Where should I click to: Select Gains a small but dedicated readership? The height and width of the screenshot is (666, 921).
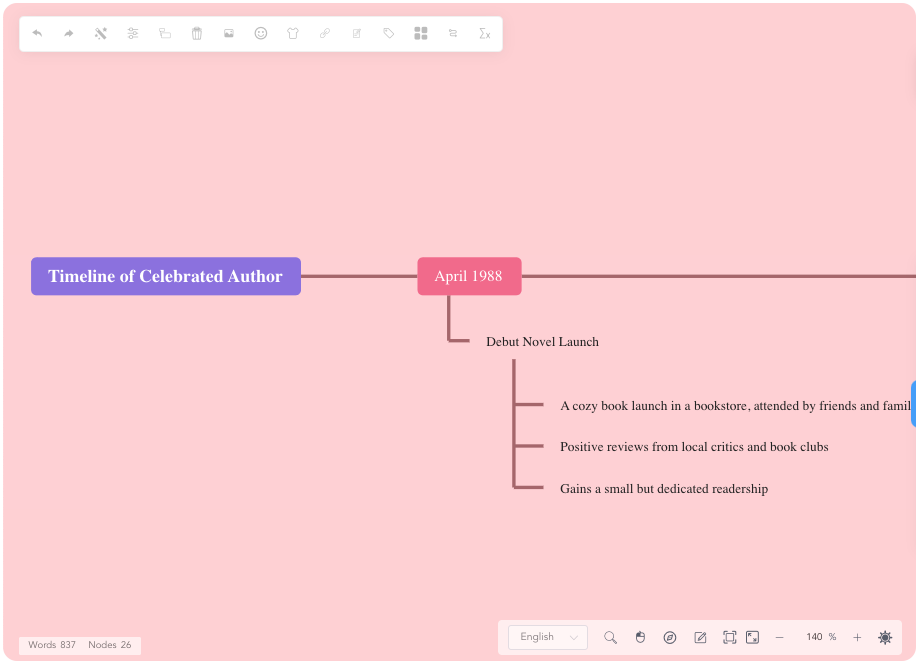coord(664,489)
